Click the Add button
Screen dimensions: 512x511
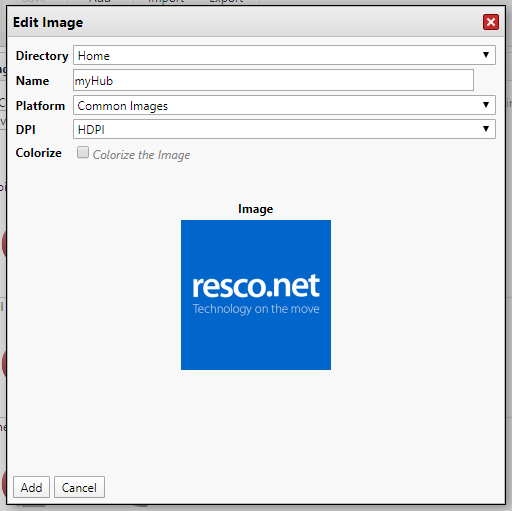pos(31,487)
